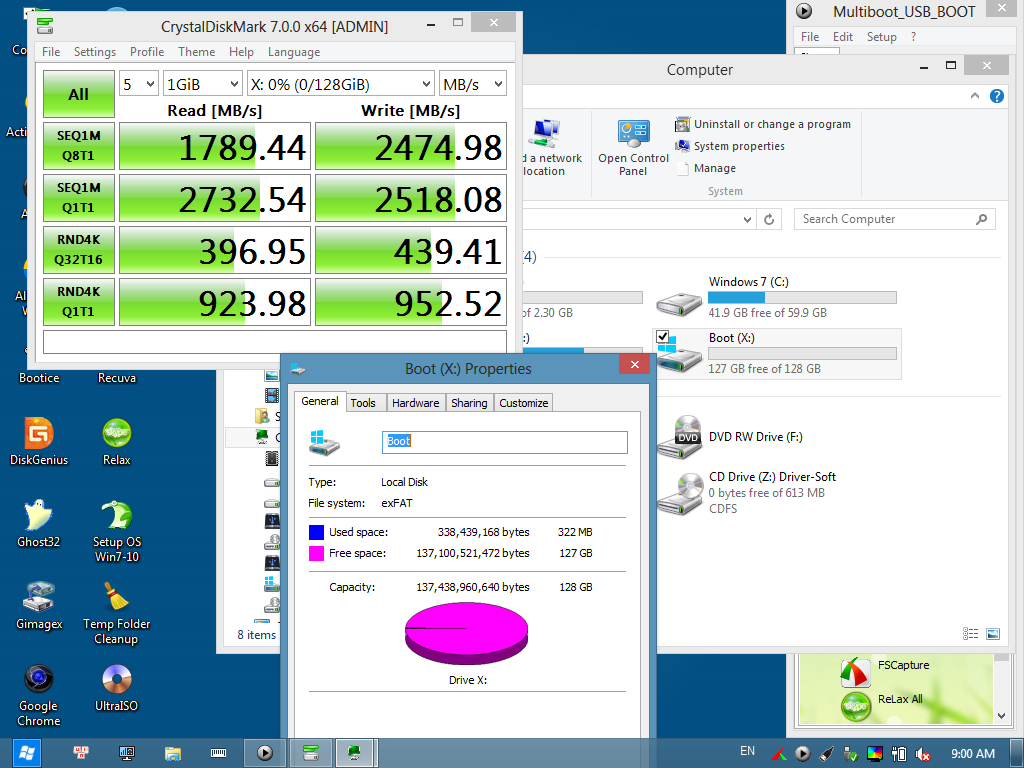This screenshot has width=1024, height=768.
Task: Refresh the Computer window address bar
Action: [769, 219]
